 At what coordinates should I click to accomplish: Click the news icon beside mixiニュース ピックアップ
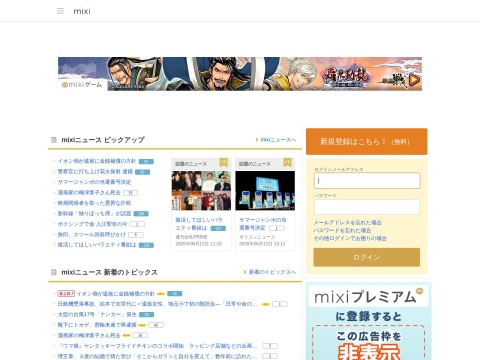click(54, 140)
